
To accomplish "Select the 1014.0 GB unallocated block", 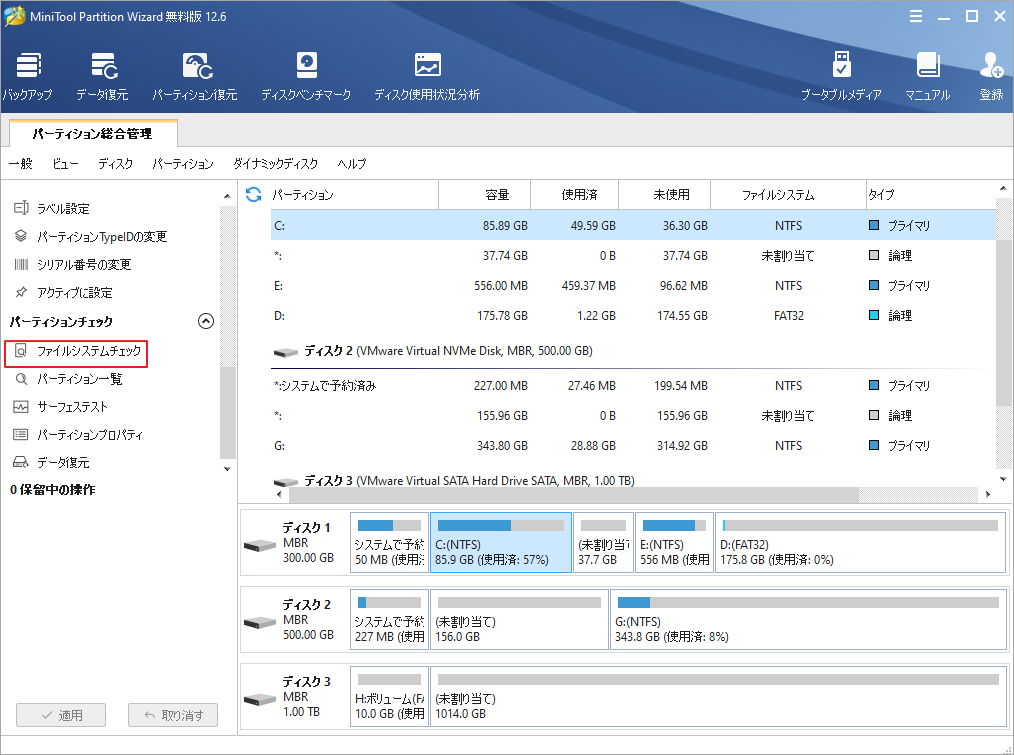I will [x=718, y=697].
